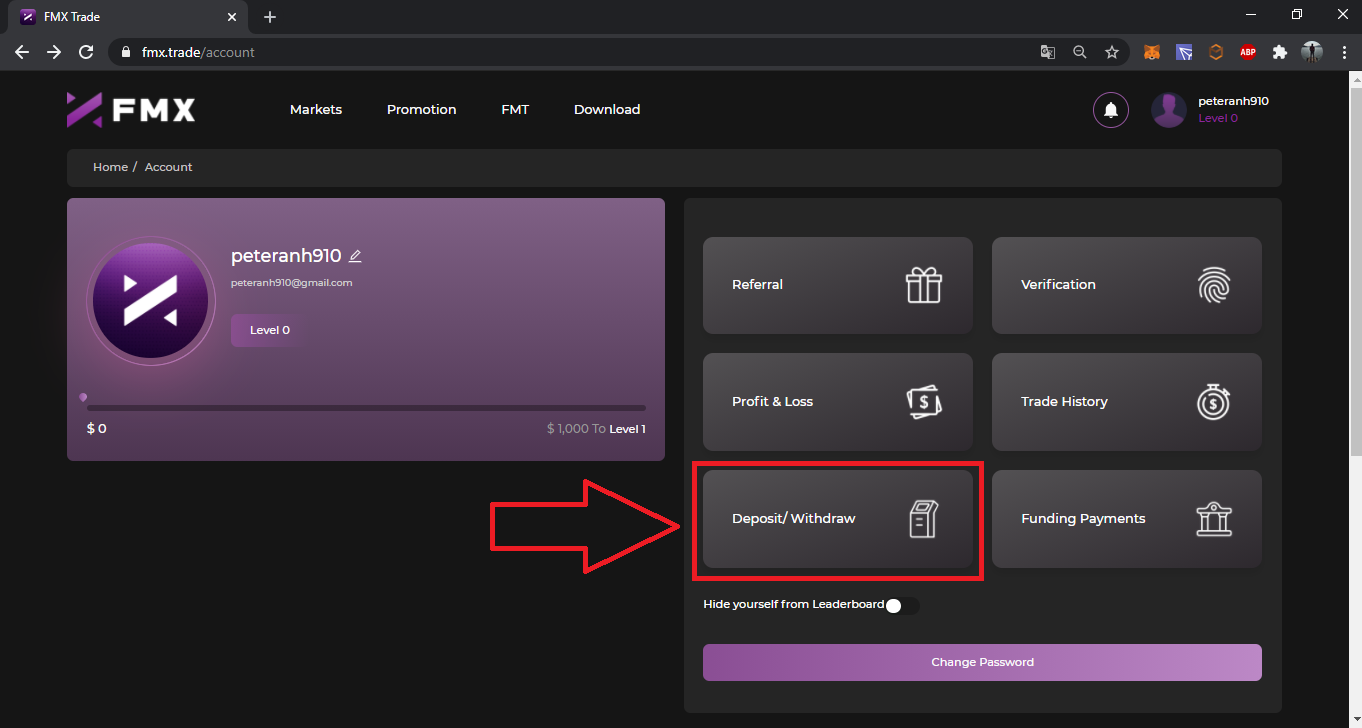Go forward using browser forward arrow
1362x728 pixels.
(x=54, y=52)
